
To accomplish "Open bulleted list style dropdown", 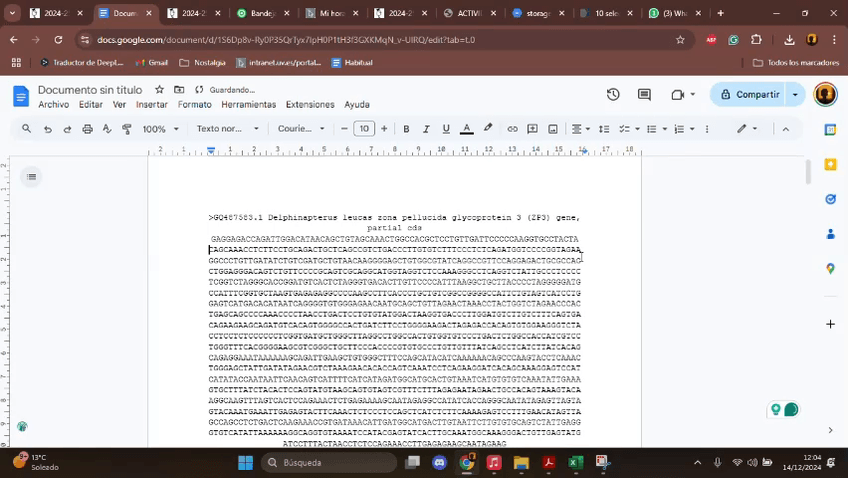I will click(665, 129).
